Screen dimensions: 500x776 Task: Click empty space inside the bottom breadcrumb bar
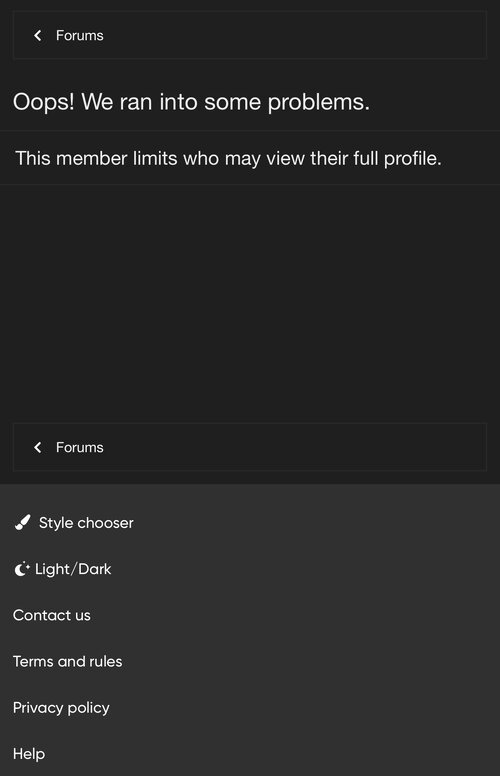pyautogui.click(x=297, y=447)
